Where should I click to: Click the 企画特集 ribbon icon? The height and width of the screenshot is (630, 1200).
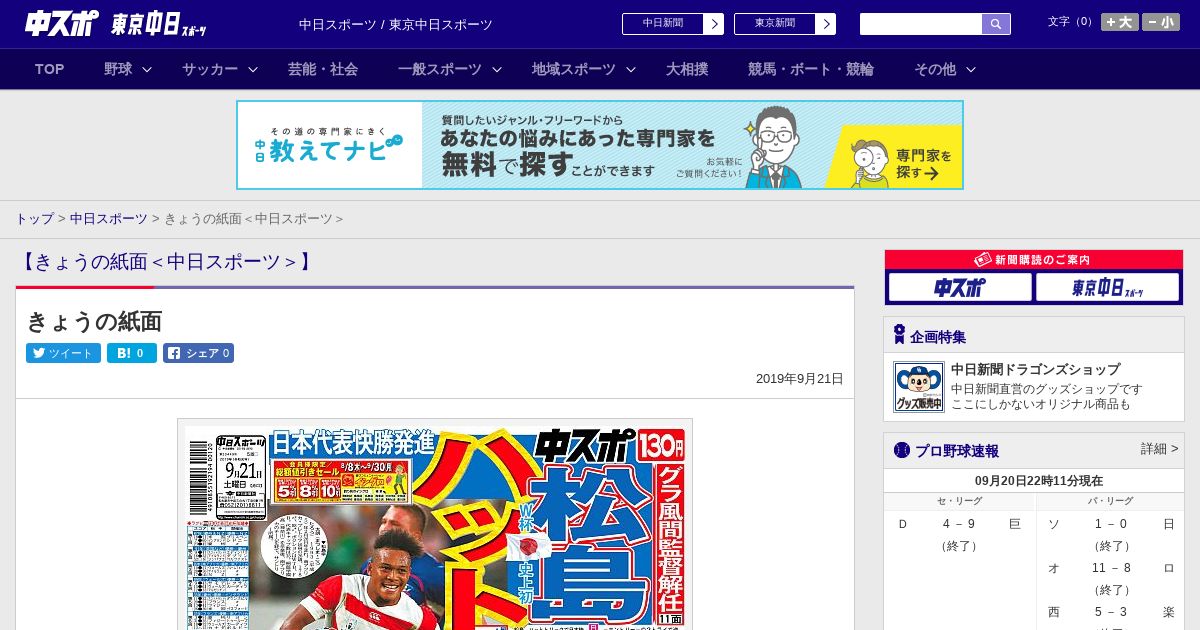899,335
